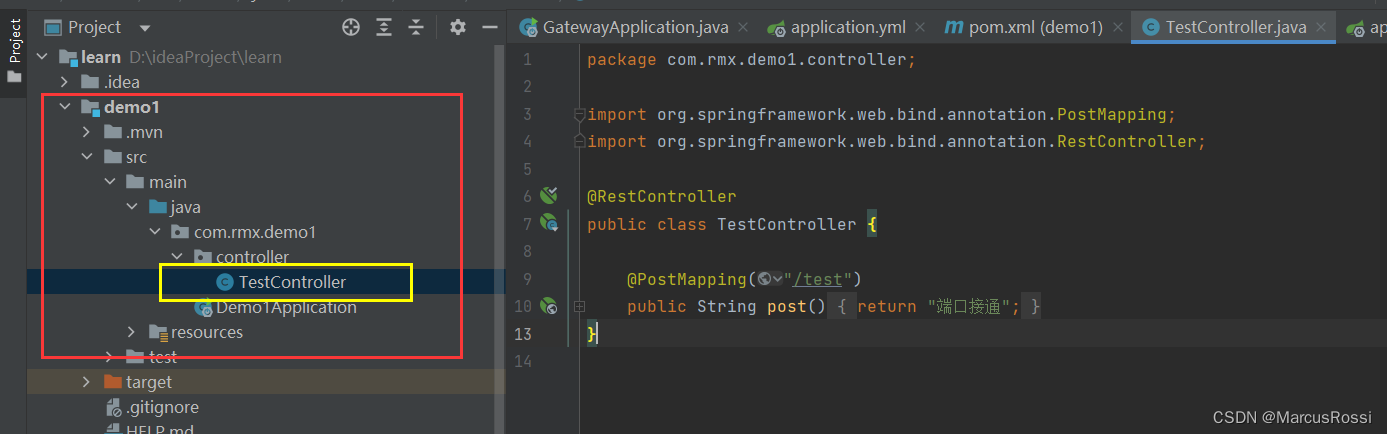Switch to the GatewayApplication.java tab
Viewport: 1387px width, 434px height.
click(x=637, y=27)
